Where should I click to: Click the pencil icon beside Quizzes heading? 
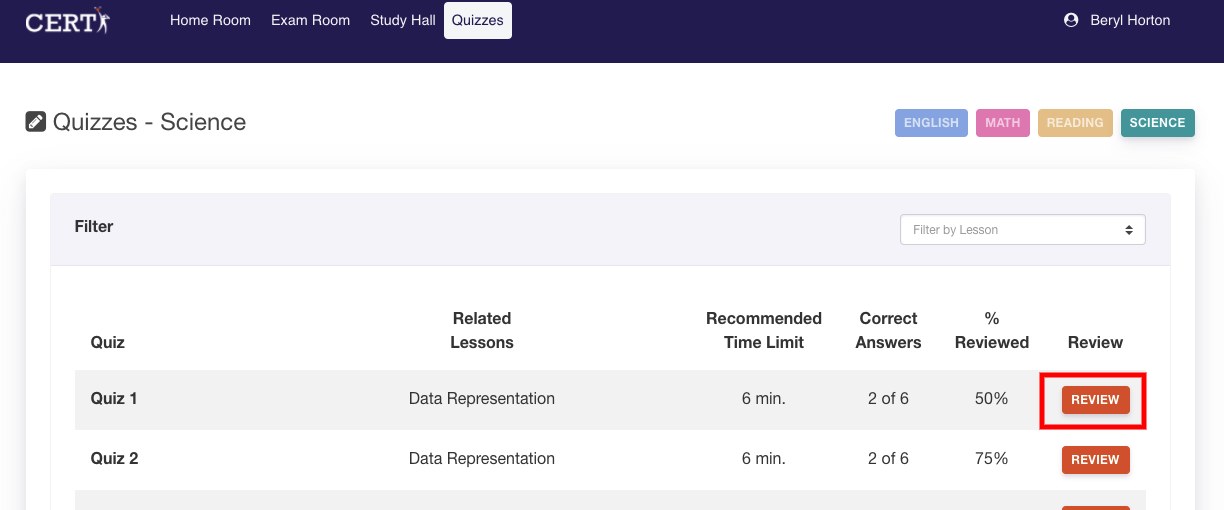(x=36, y=122)
